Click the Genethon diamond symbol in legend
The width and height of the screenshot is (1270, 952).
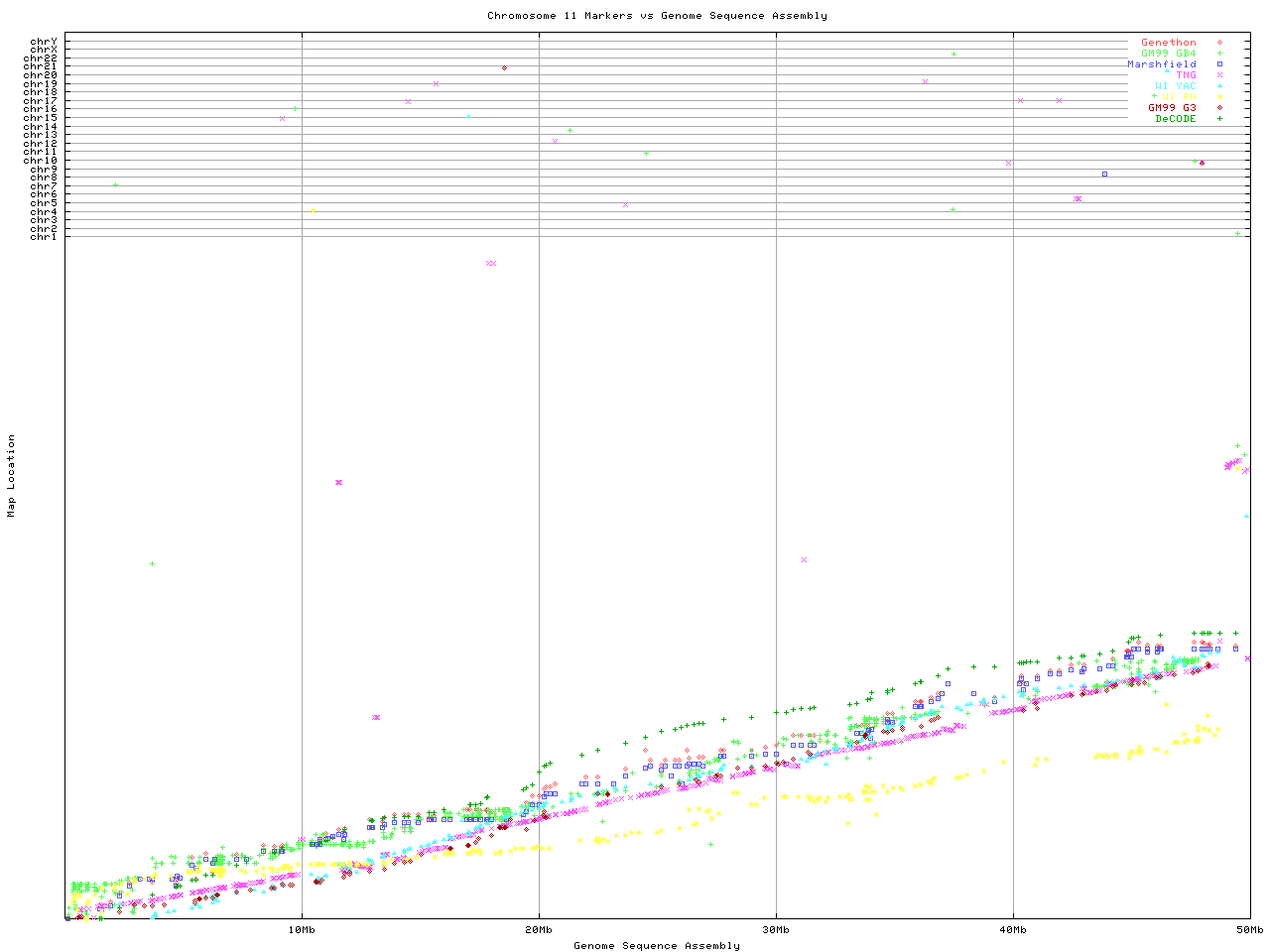tap(1219, 43)
